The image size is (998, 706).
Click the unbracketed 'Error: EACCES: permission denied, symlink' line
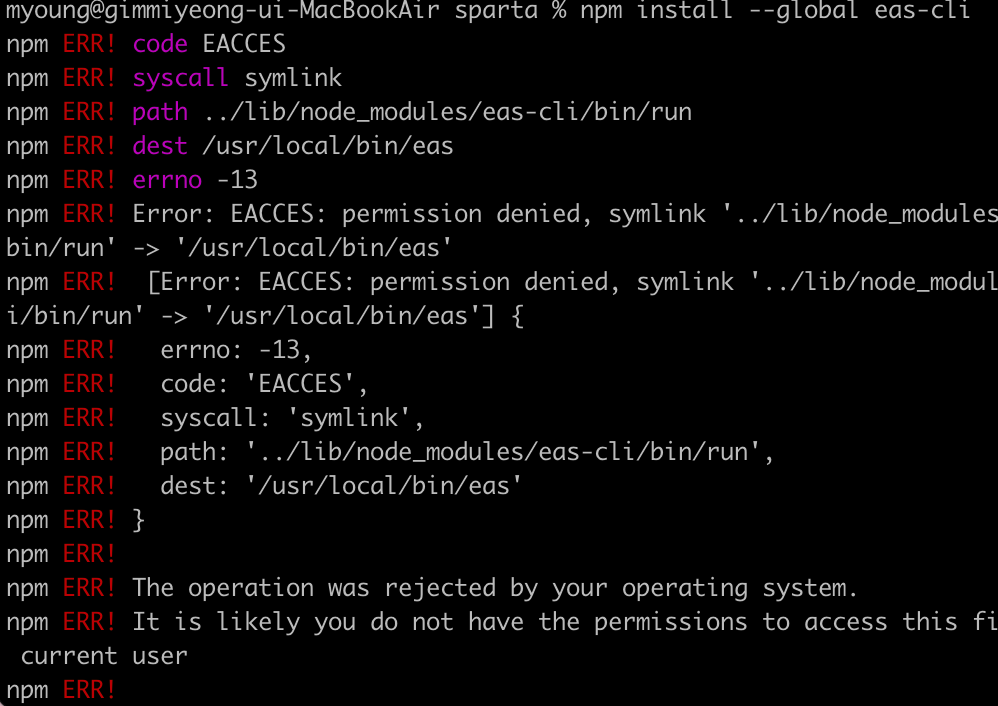[x=502, y=214]
